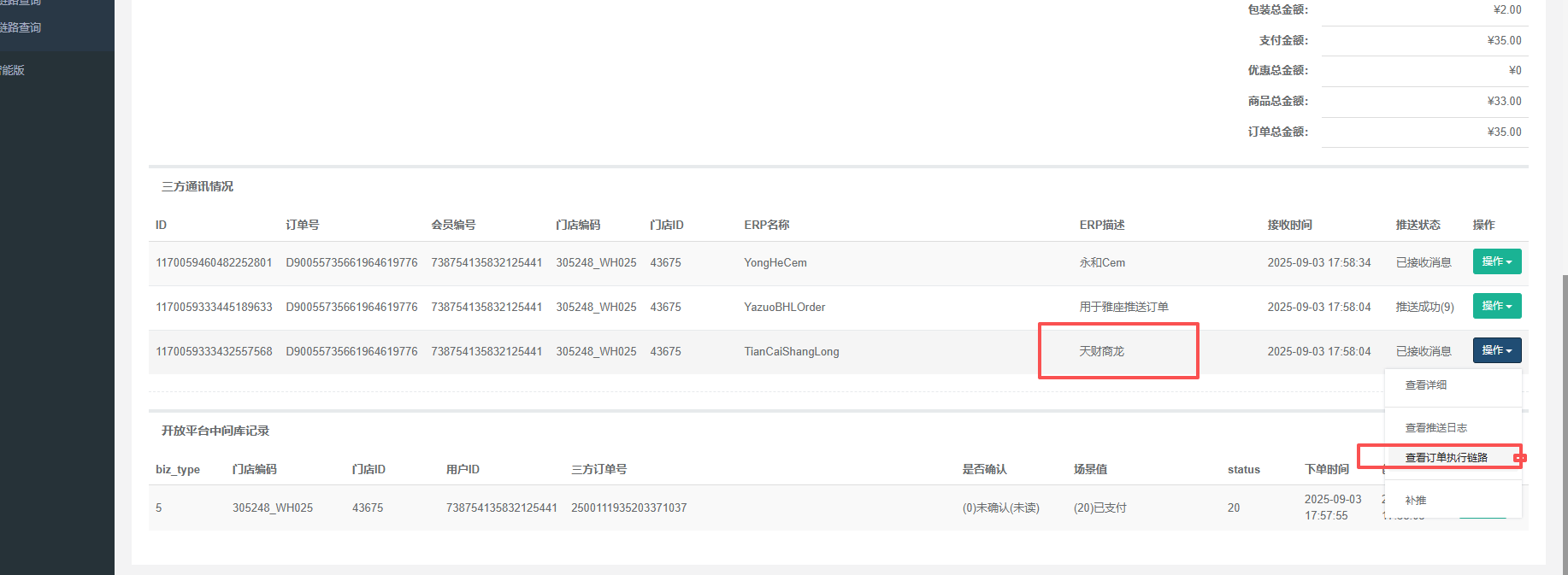Viewport: 1568px width, 575px height.
Task: Click the fully visible 链路查询 sidebar item
Action: tap(21, 27)
